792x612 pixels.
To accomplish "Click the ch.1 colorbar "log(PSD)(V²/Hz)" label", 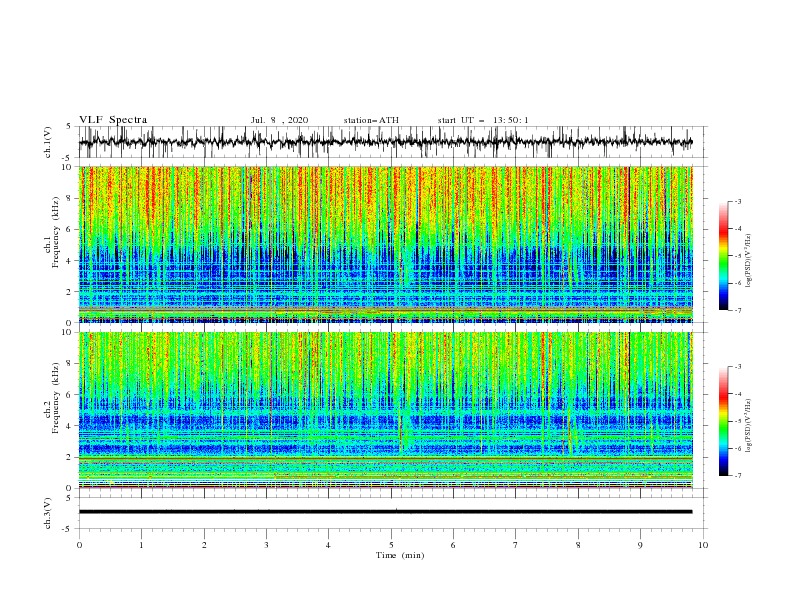I will pyautogui.click(x=749, y=261).
